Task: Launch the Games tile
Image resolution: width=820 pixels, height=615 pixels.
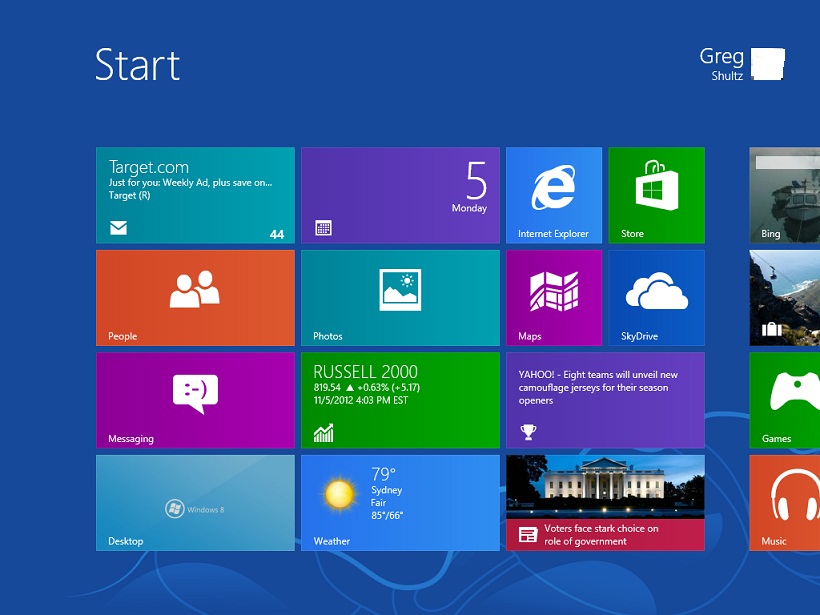Action: pos(784,400)
